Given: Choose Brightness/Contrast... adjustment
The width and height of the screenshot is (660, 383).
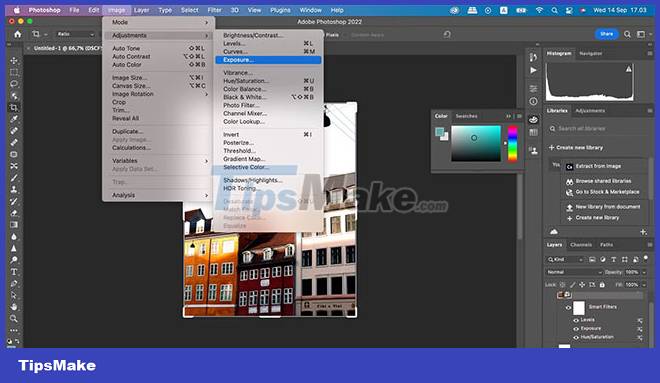Looking at the screenshot, I should pos(268,35).
